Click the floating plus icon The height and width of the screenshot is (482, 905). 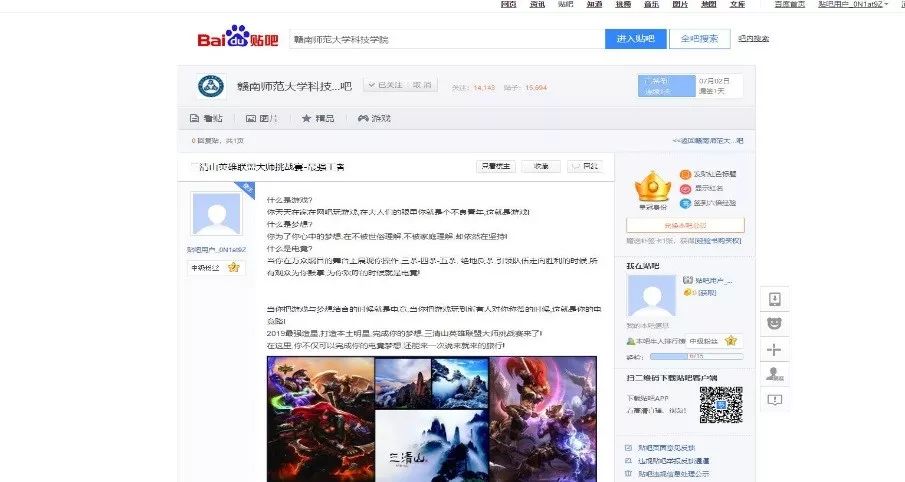pyautogui.click(x=775, y=349)
